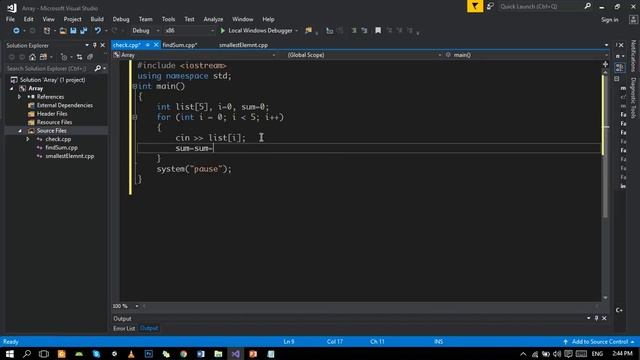Open the Debug configuration dropdown
The height and width of the screenshot is (360, 640).
145,31
